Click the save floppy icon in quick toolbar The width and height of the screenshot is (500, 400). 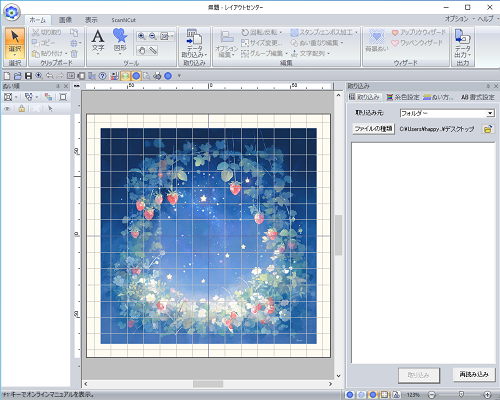click(x=28, y=76)
